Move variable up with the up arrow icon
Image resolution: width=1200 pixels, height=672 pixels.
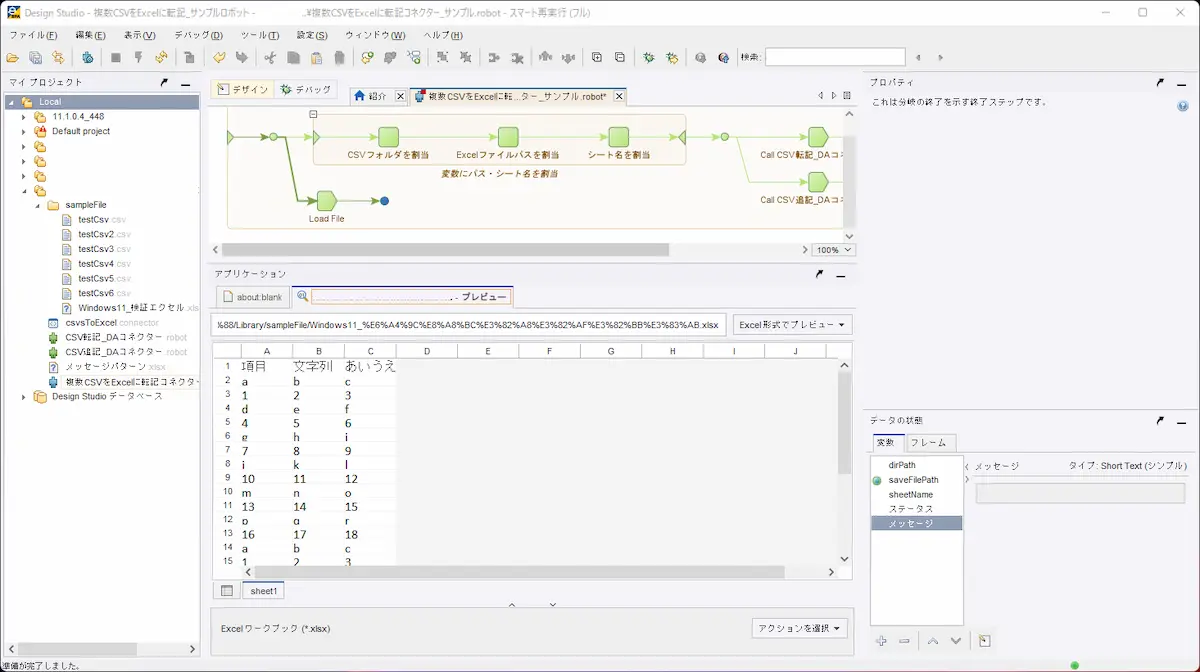point(934,640)
